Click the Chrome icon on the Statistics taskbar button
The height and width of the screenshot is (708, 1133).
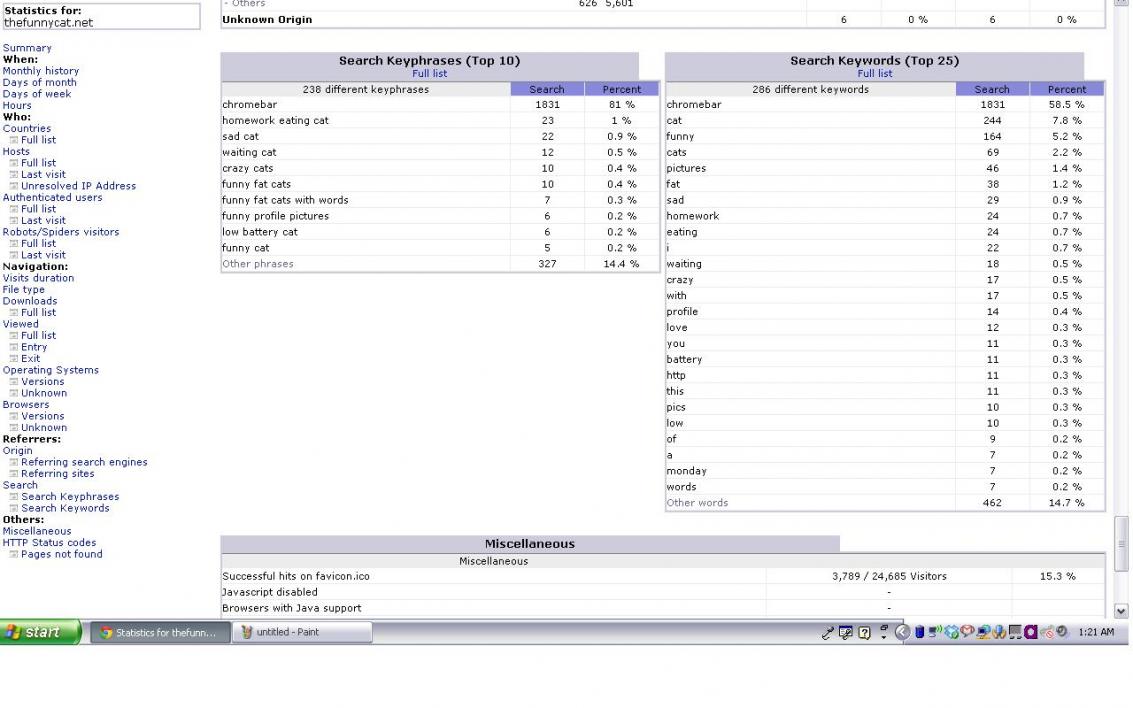pyautogui.click(x=106, y=633)
